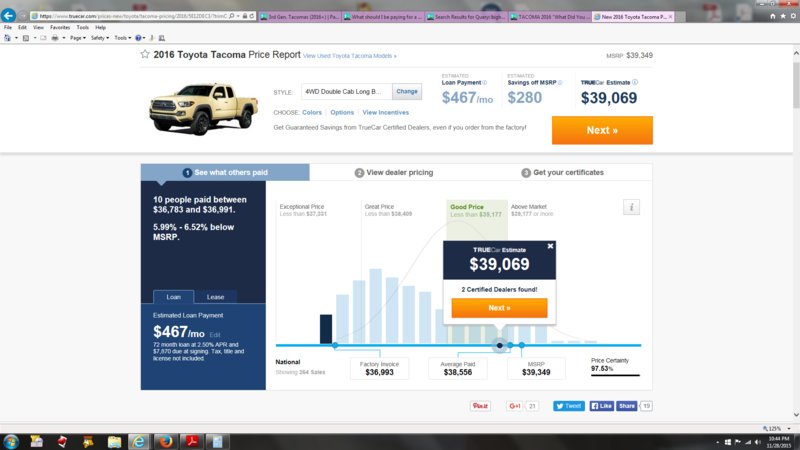Go back with the browser back arrow
Viewport: 800px width, 450px height.
pos(8,15)
